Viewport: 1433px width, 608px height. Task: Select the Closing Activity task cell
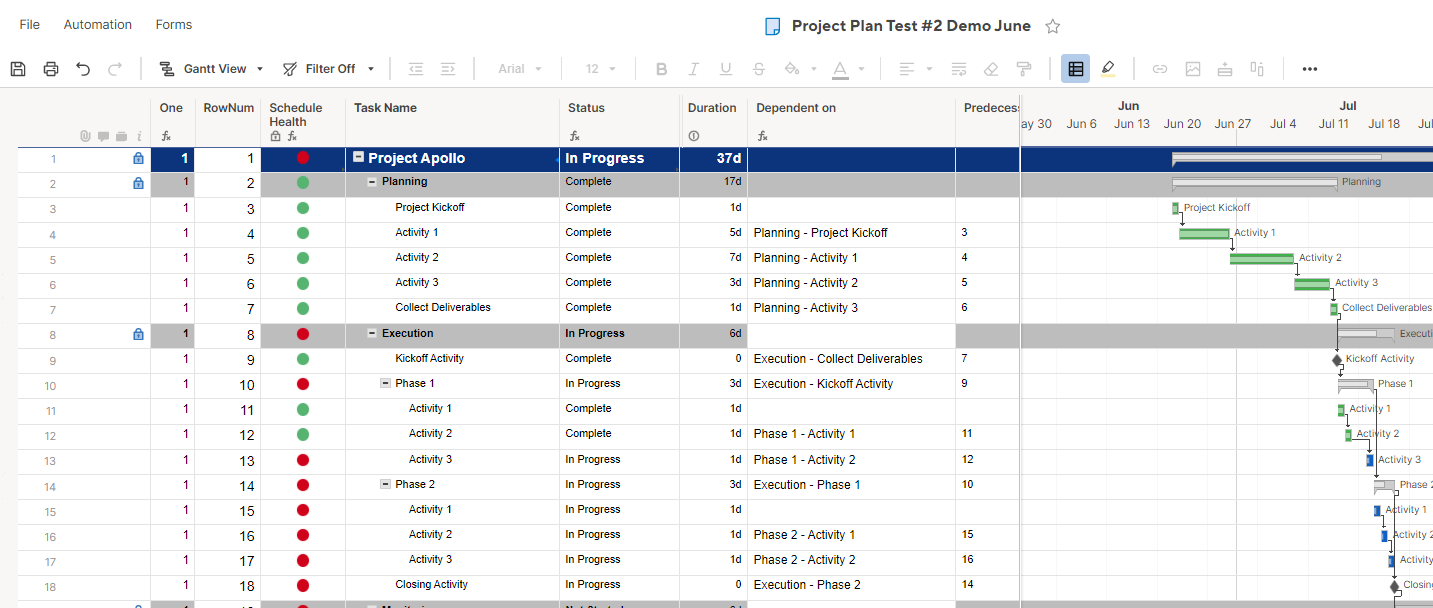coord(431,585)
